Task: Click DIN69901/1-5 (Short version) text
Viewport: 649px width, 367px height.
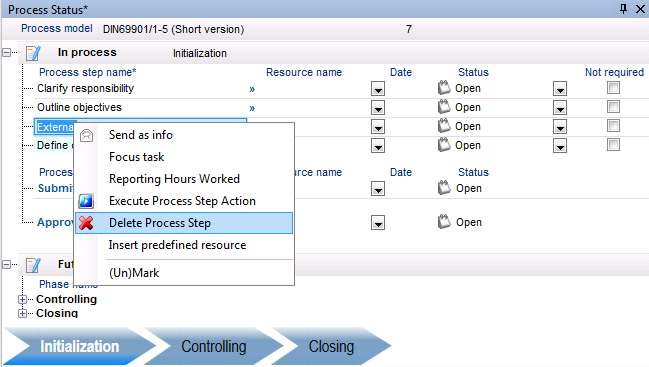Action: tap(173, 29)
